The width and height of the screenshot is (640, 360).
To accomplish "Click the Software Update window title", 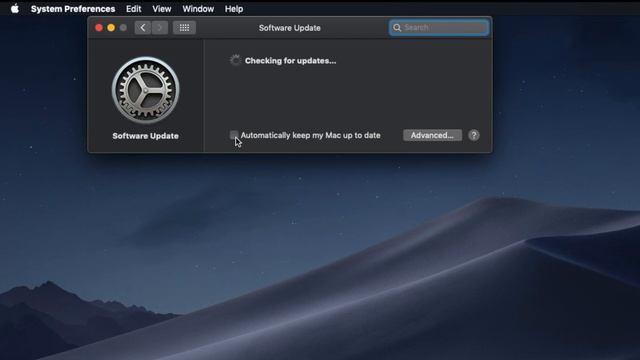I will click(x=289, y=28).
